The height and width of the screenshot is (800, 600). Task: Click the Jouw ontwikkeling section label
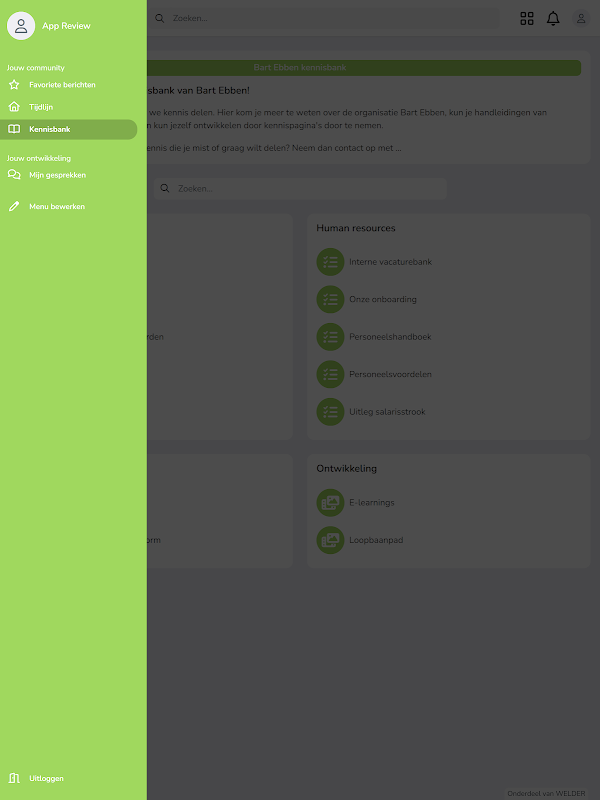(x=39, y=158)
